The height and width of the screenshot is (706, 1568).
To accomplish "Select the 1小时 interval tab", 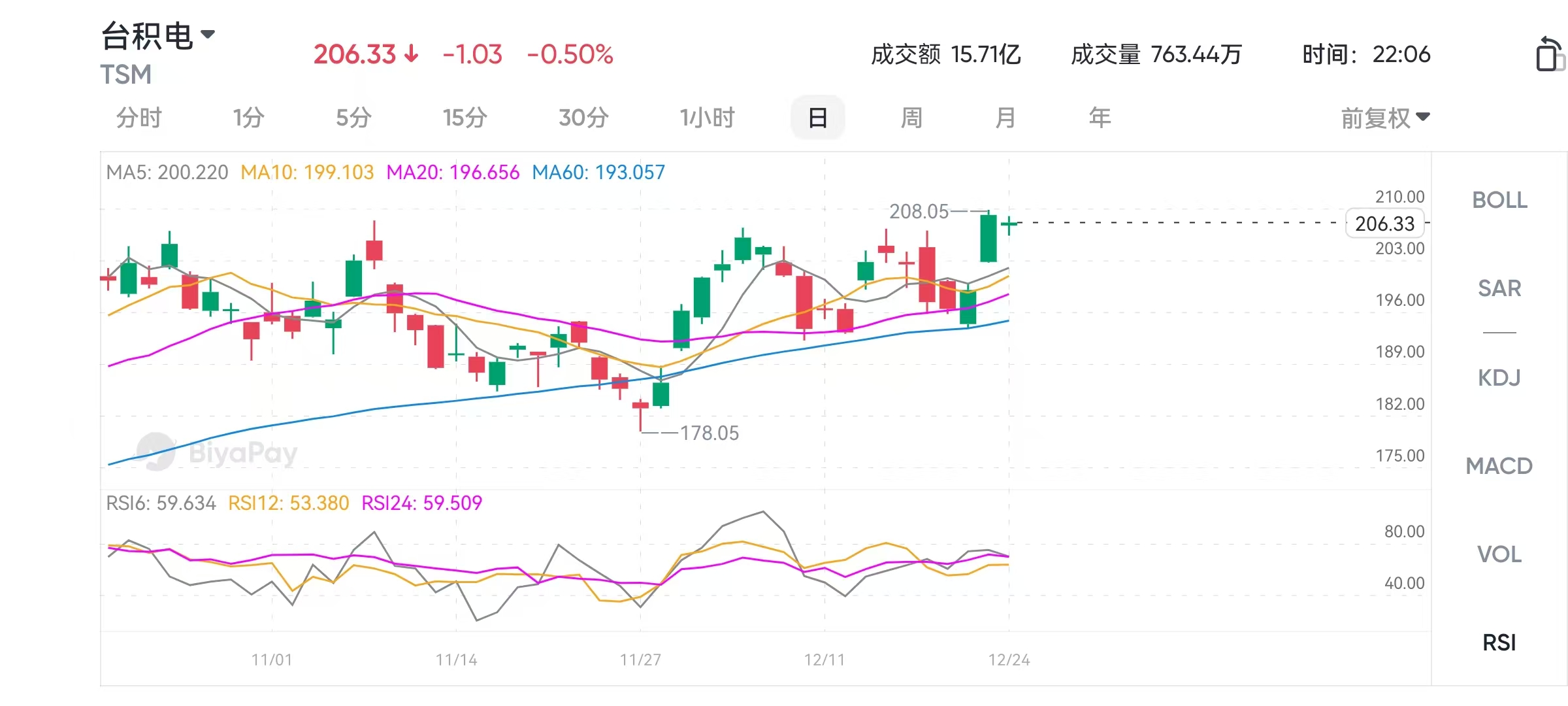I will (x=707, y=118).
